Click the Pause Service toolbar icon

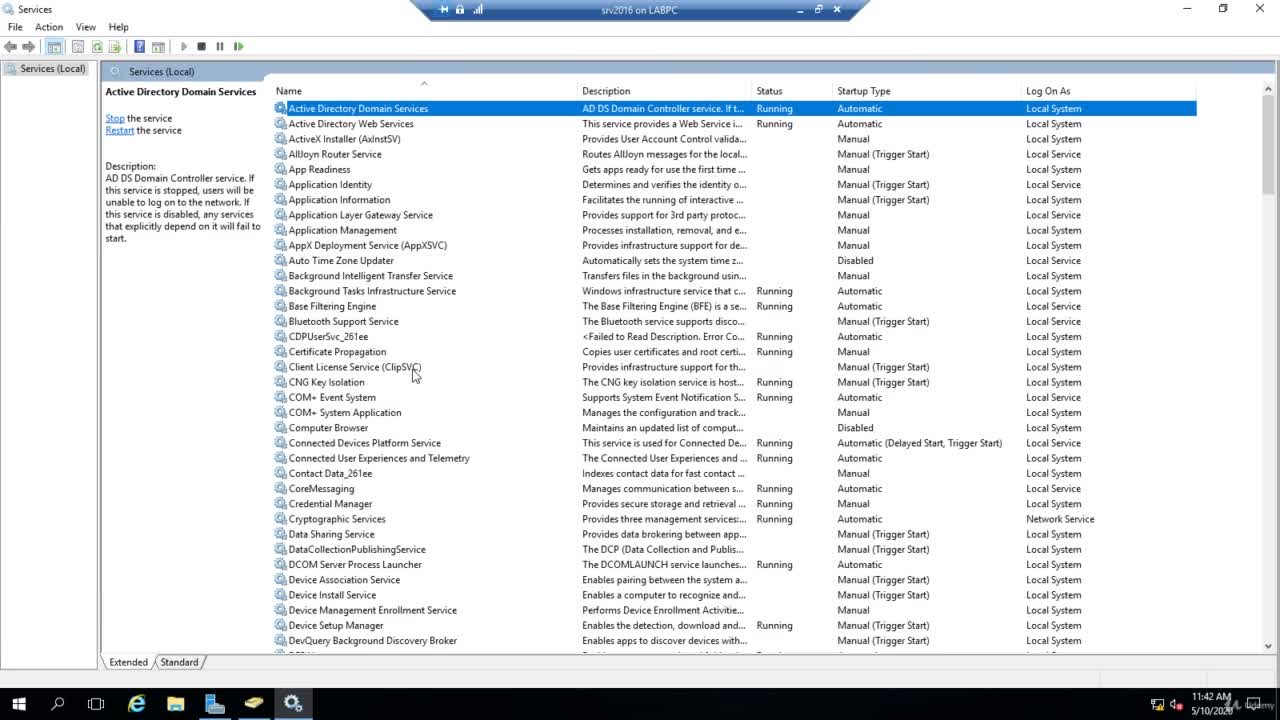(x=220, y=47)
